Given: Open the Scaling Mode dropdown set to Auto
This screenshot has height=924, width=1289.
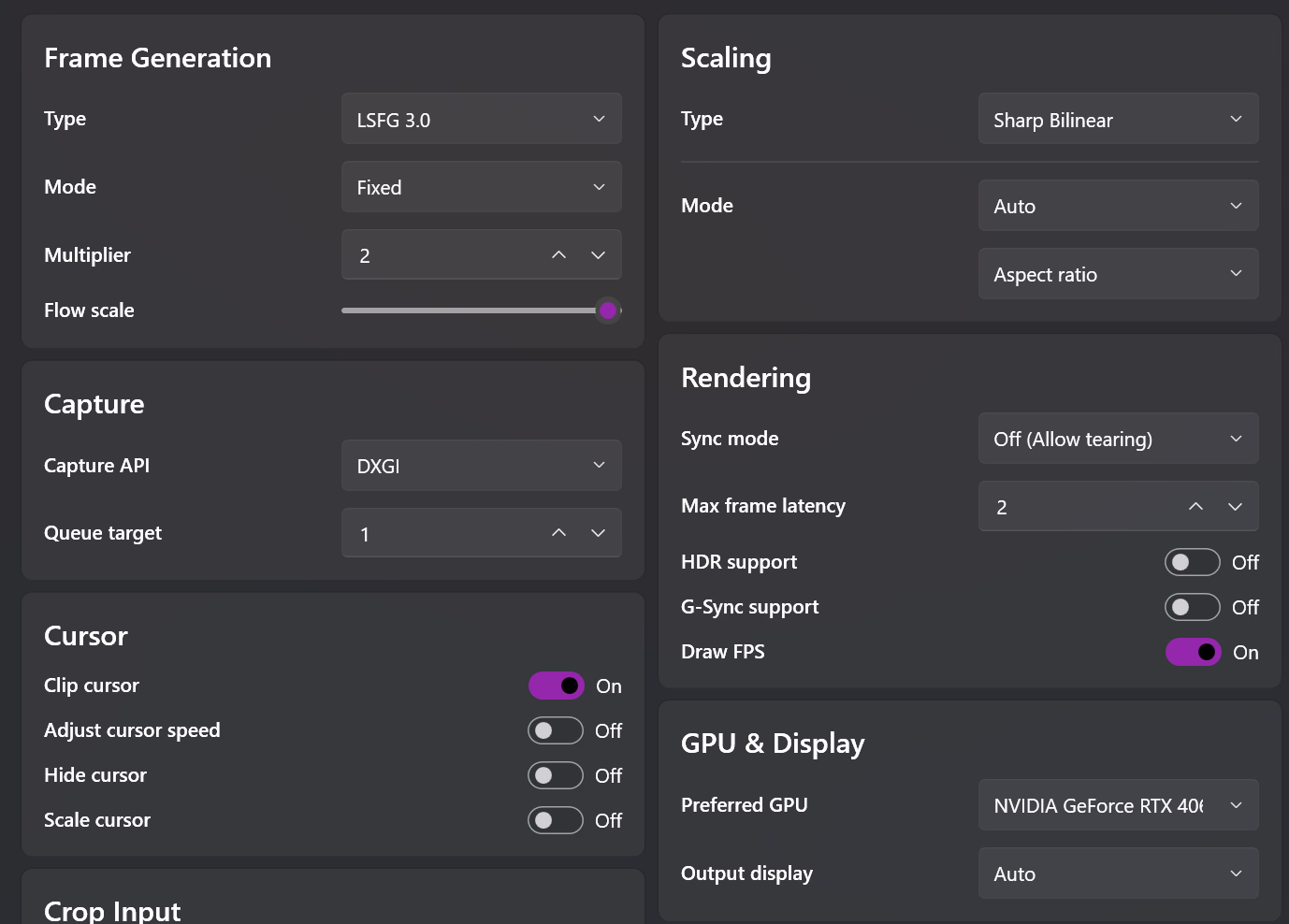Looking at the screenshot, I should point(1119,206).
